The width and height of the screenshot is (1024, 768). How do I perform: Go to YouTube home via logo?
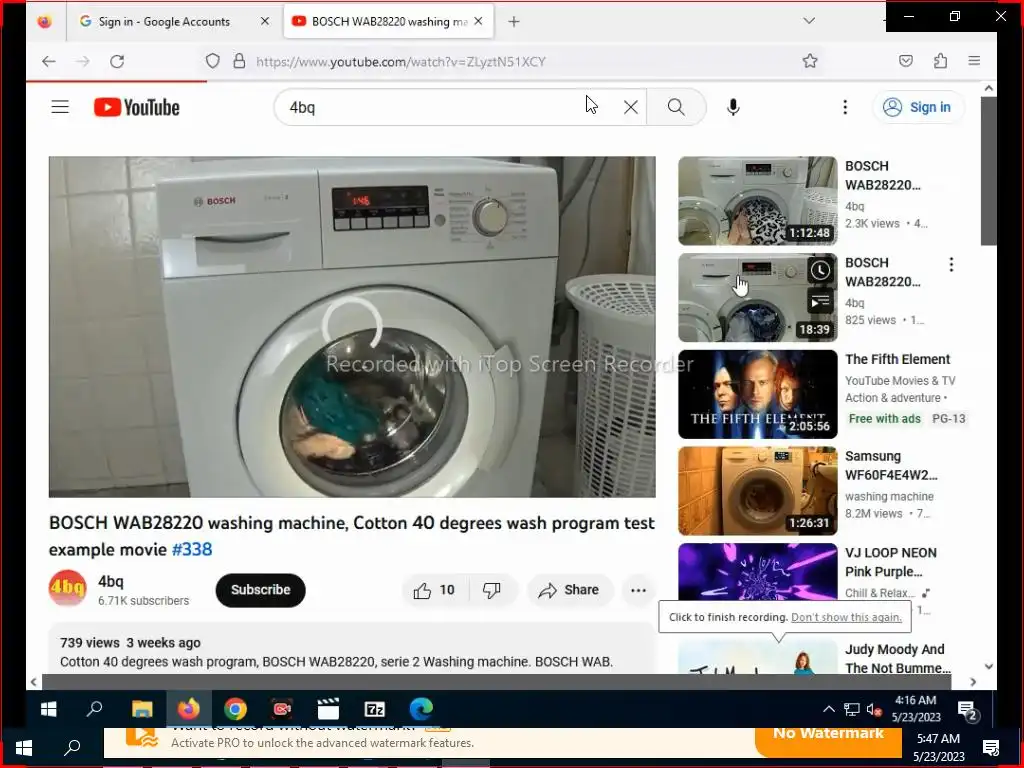pos(136,107)
